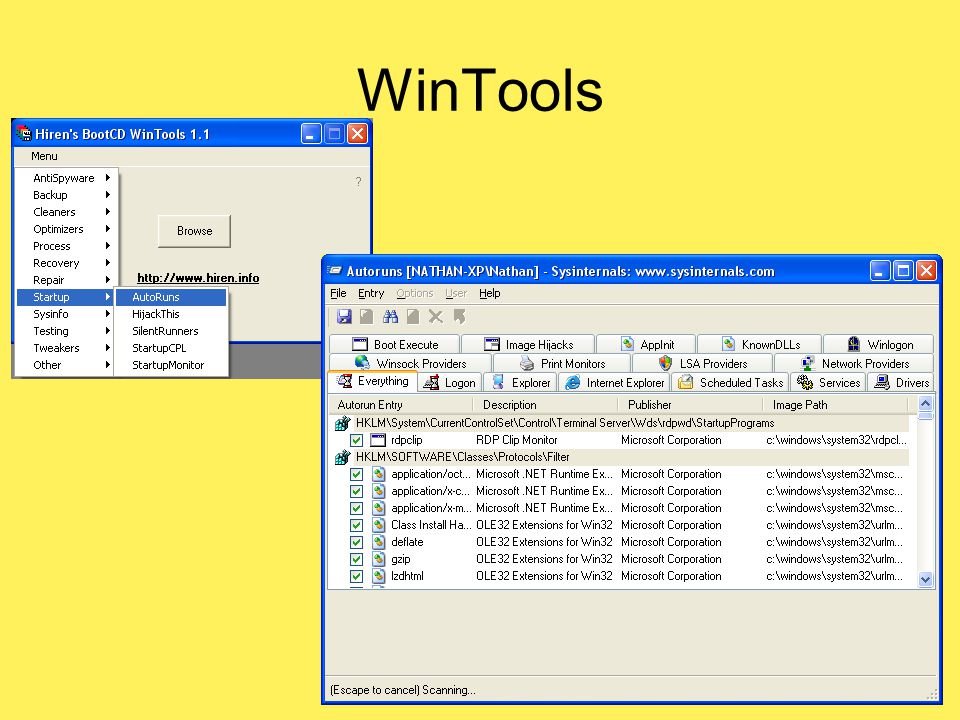Expand the Optimizers submenu in WinTools
Image resolution: width=960 pixels, height=720 pixels.
[66, 229]
